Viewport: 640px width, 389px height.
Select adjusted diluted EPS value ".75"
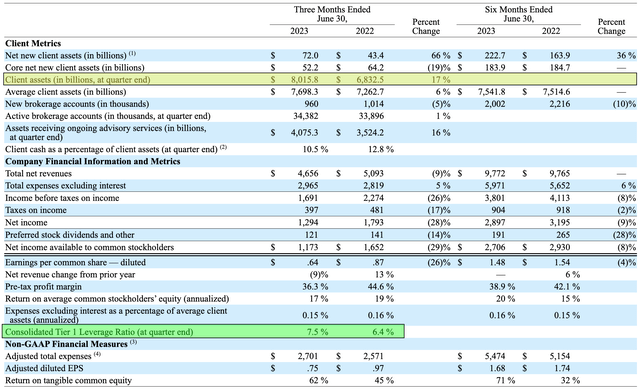tap(312, 368)
